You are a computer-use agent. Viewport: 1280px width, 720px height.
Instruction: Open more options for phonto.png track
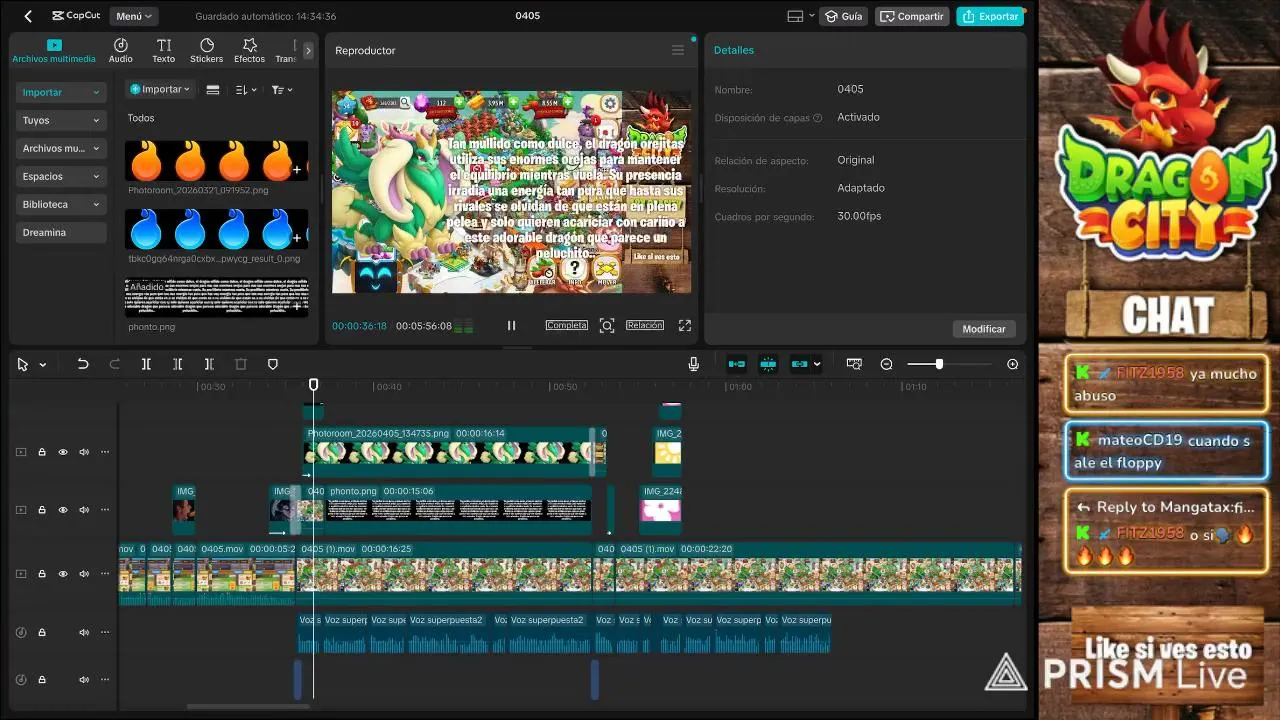pyautogui.click(x=104, y=510)
